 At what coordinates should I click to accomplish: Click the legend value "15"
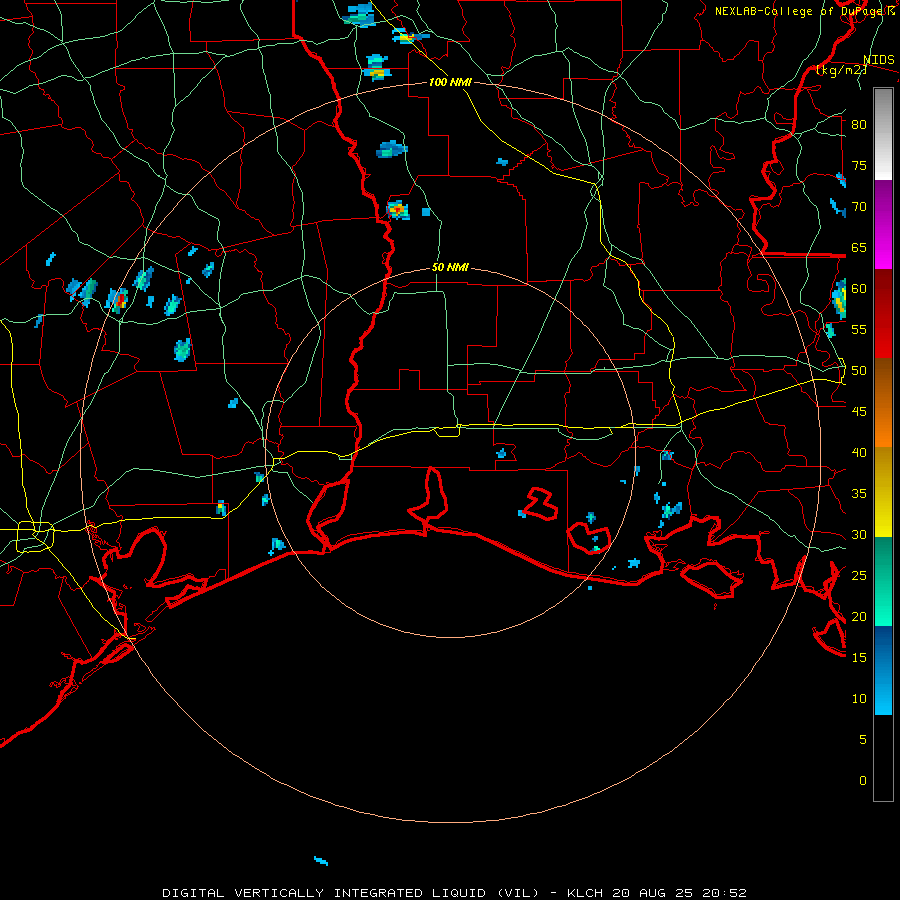859,657
